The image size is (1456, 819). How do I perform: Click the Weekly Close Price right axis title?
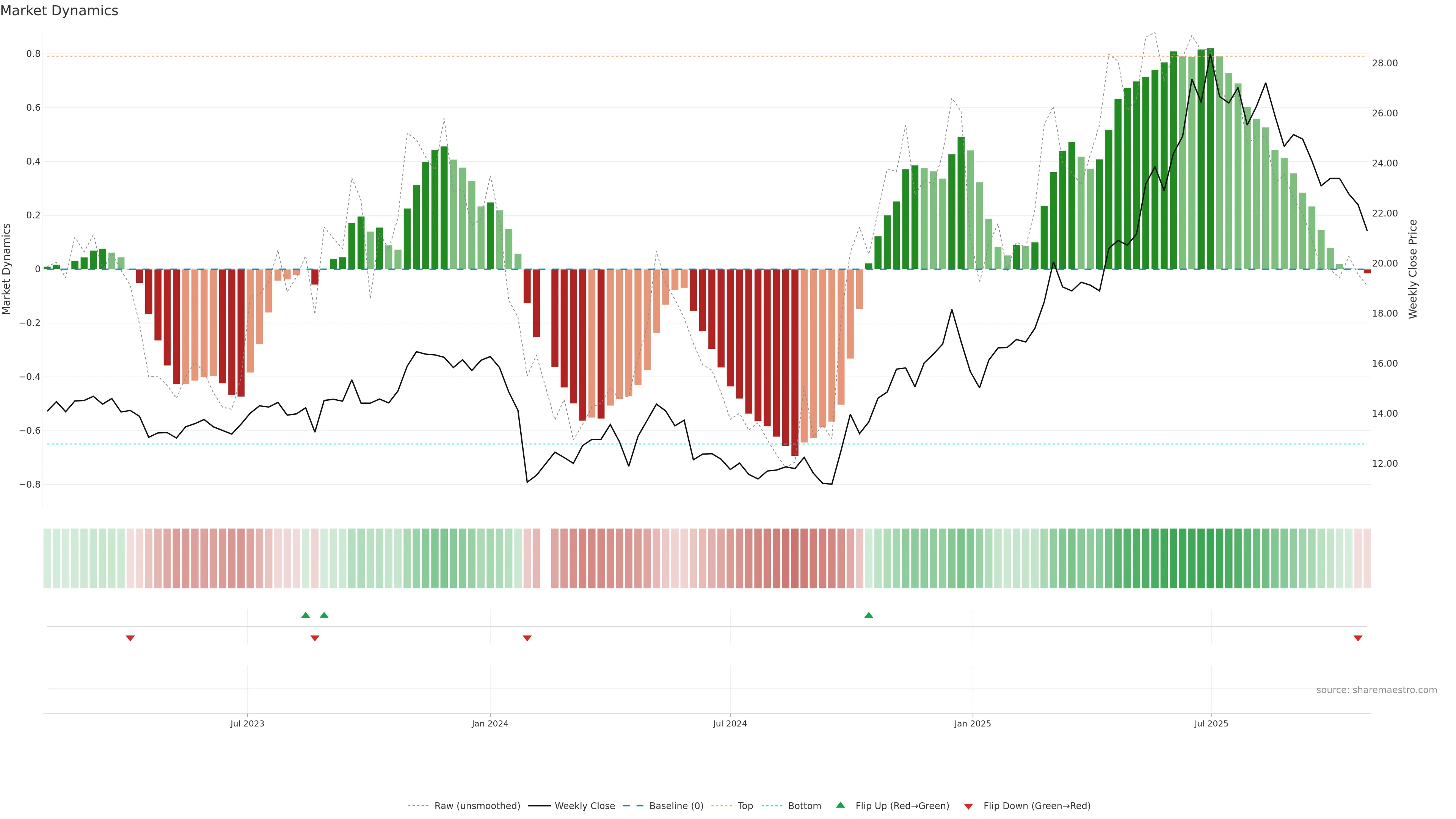click(1412, 269)
